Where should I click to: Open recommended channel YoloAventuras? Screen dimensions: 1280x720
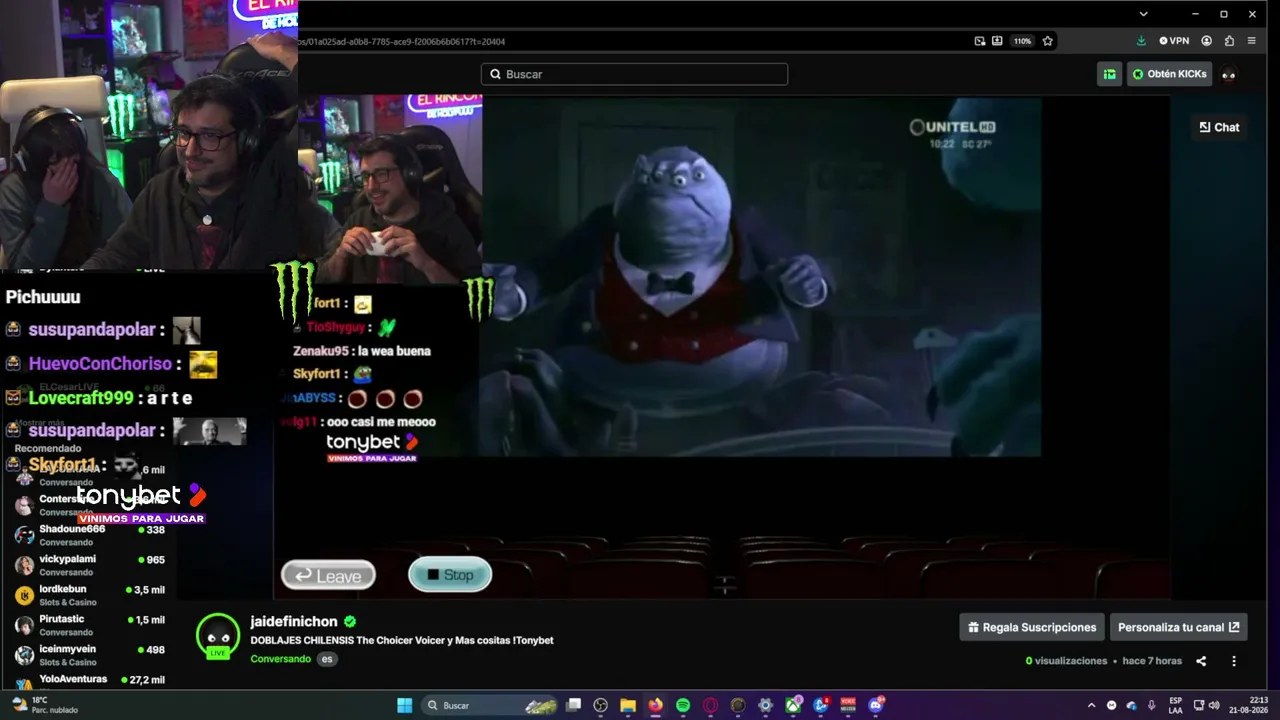tap(90, 680)
